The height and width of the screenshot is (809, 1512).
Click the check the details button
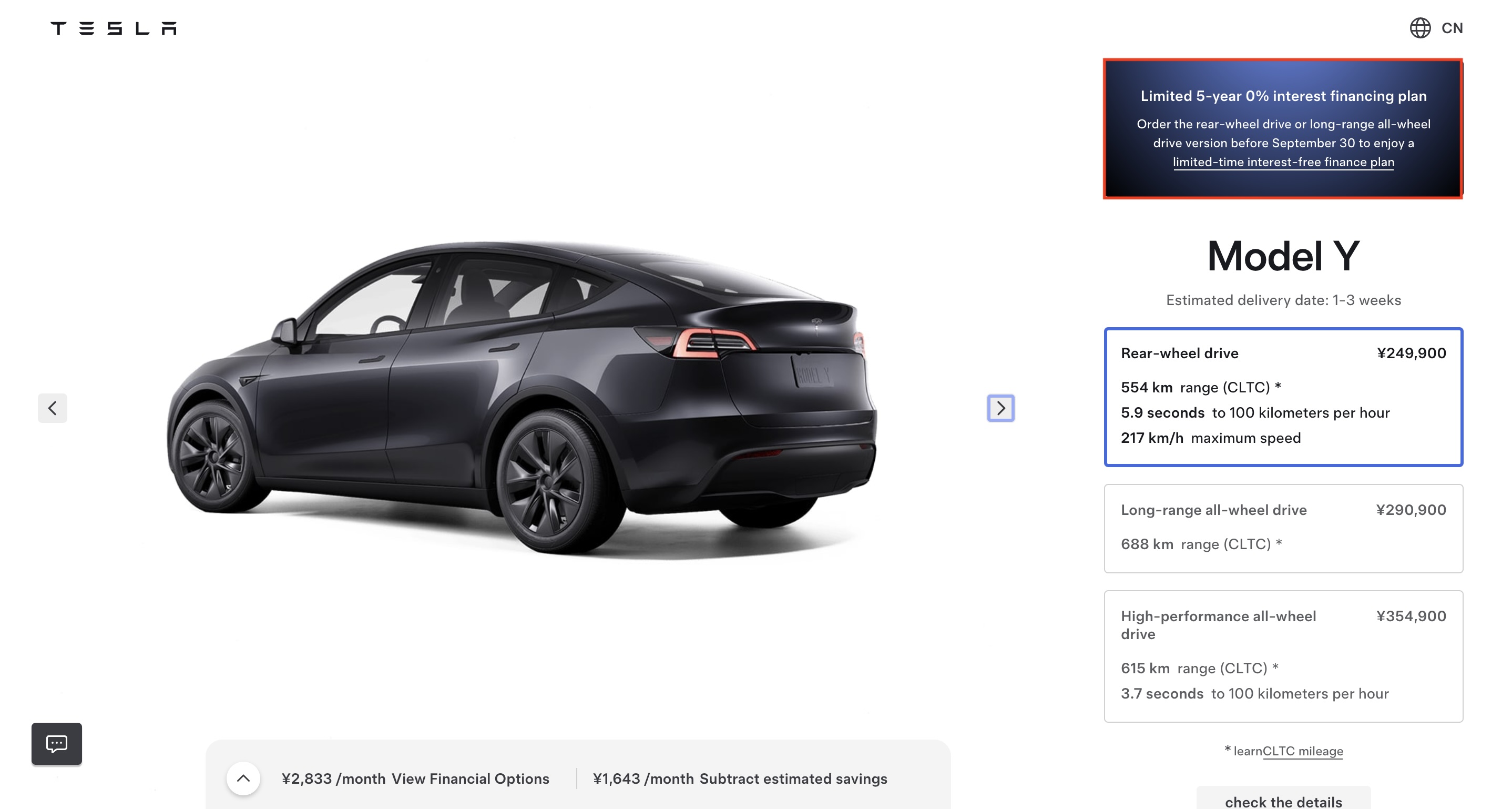(x=1283, y=800)
